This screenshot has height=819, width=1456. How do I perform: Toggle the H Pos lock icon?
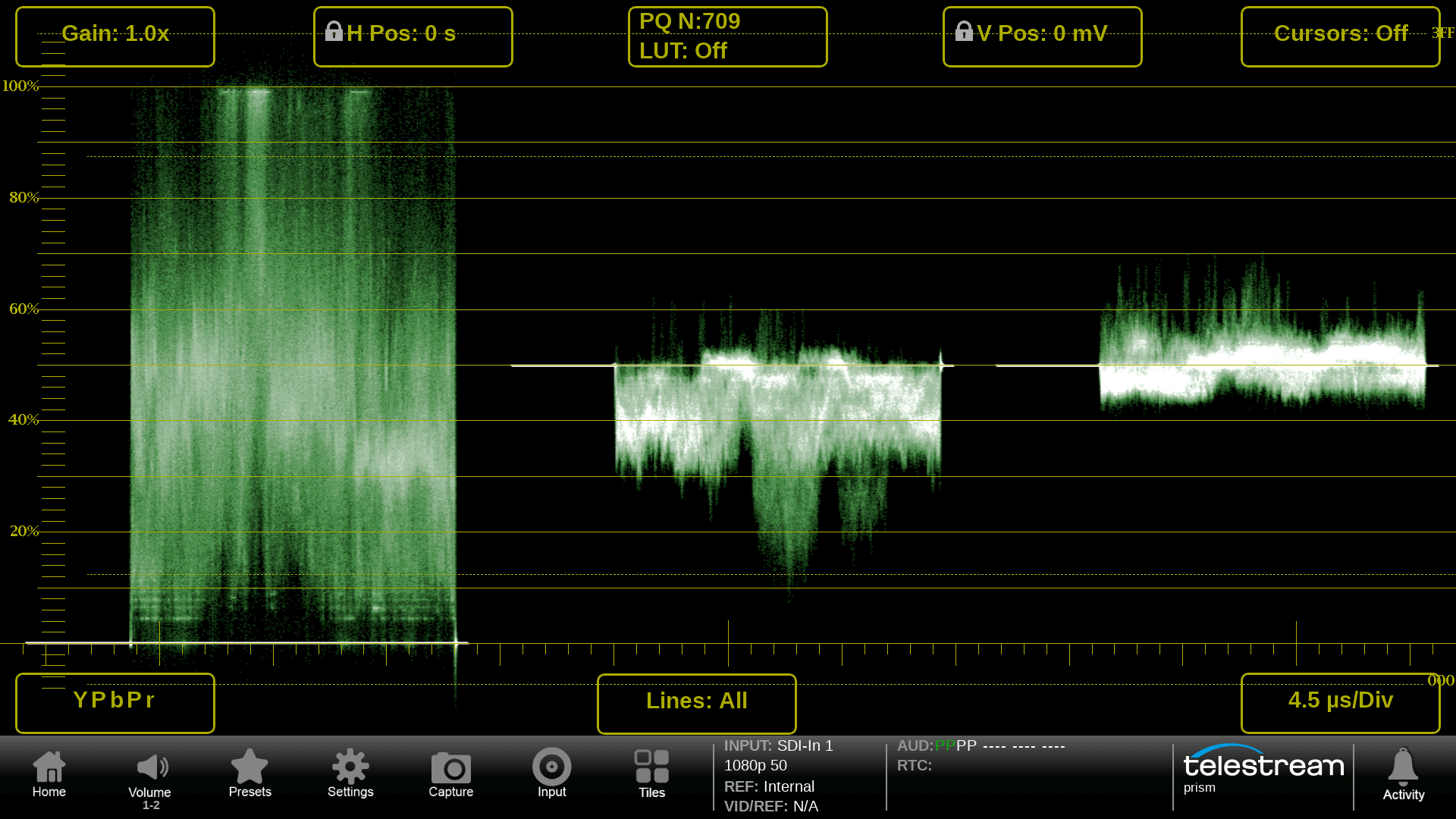pos(334,32)
